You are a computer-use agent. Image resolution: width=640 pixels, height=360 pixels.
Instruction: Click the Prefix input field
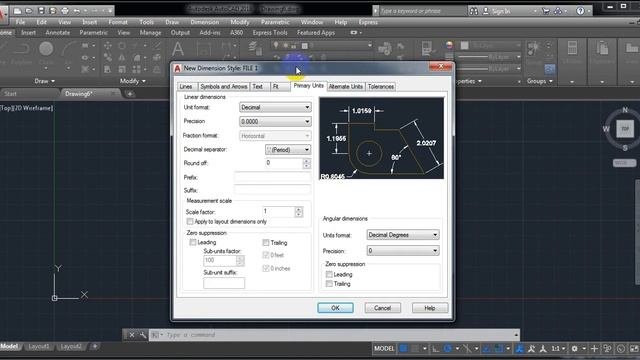pos(272,177)
